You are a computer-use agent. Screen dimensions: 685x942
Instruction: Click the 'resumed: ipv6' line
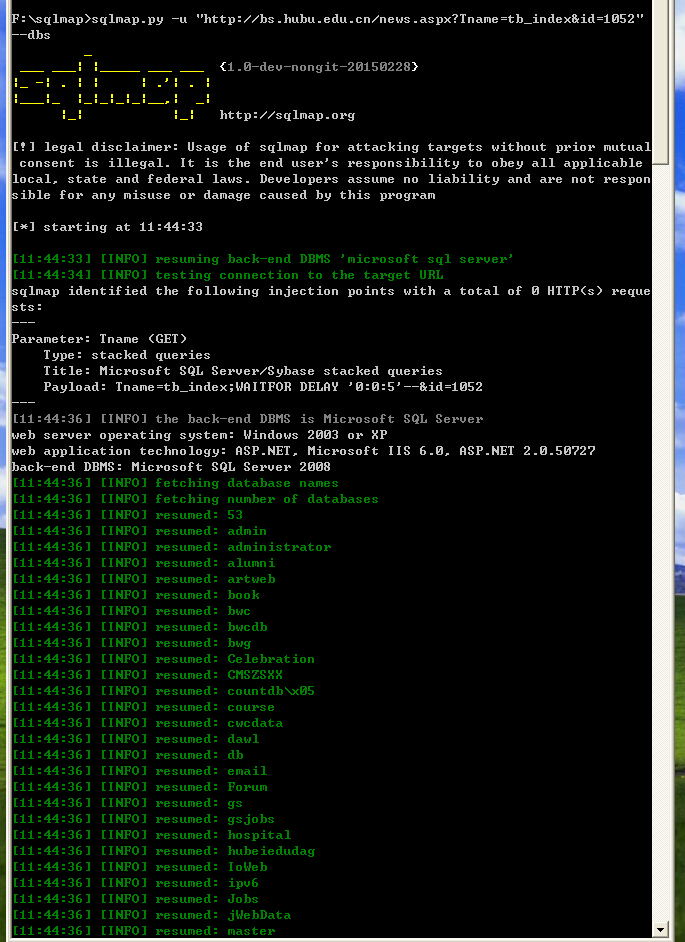pos(136,883)
